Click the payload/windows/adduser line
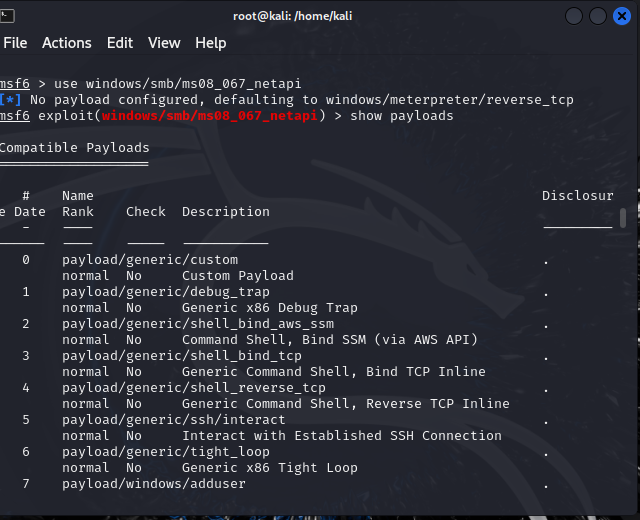The width and height of the screenshot is (640, 520). (x=154, y=484)
